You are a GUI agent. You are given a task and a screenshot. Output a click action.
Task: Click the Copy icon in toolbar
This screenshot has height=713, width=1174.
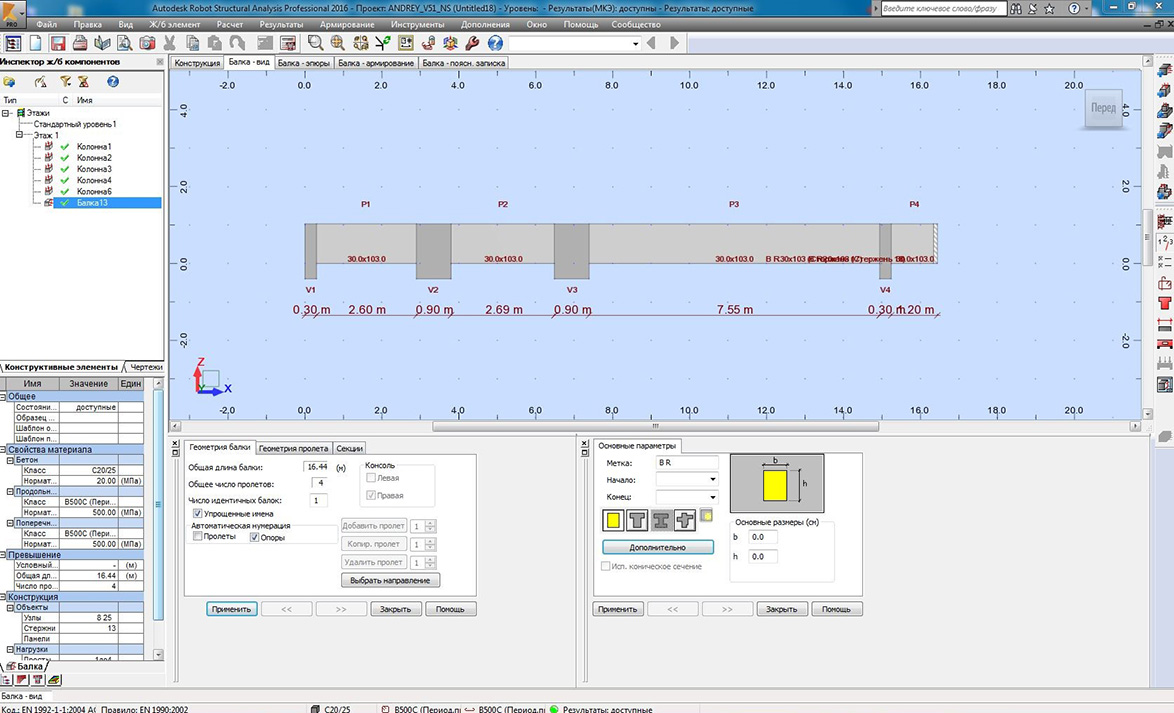click(x=192, y=43)
